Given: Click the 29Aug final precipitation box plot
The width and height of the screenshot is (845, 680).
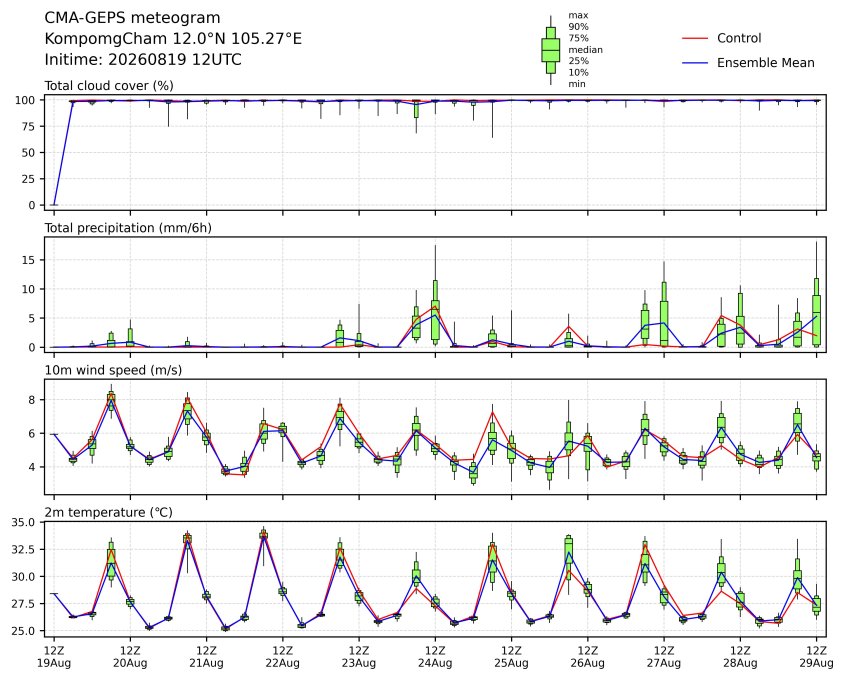Looking at the screenshot, I should pos(816,294).
